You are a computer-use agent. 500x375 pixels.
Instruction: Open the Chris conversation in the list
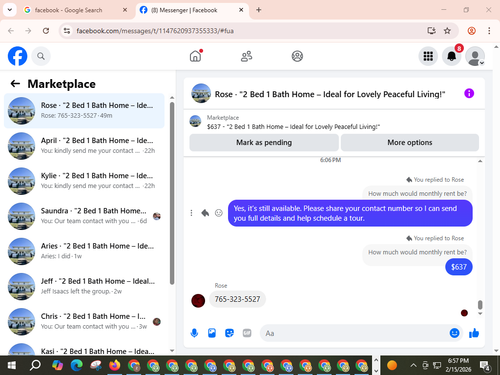pyautogui.click(x=84, y=321)
